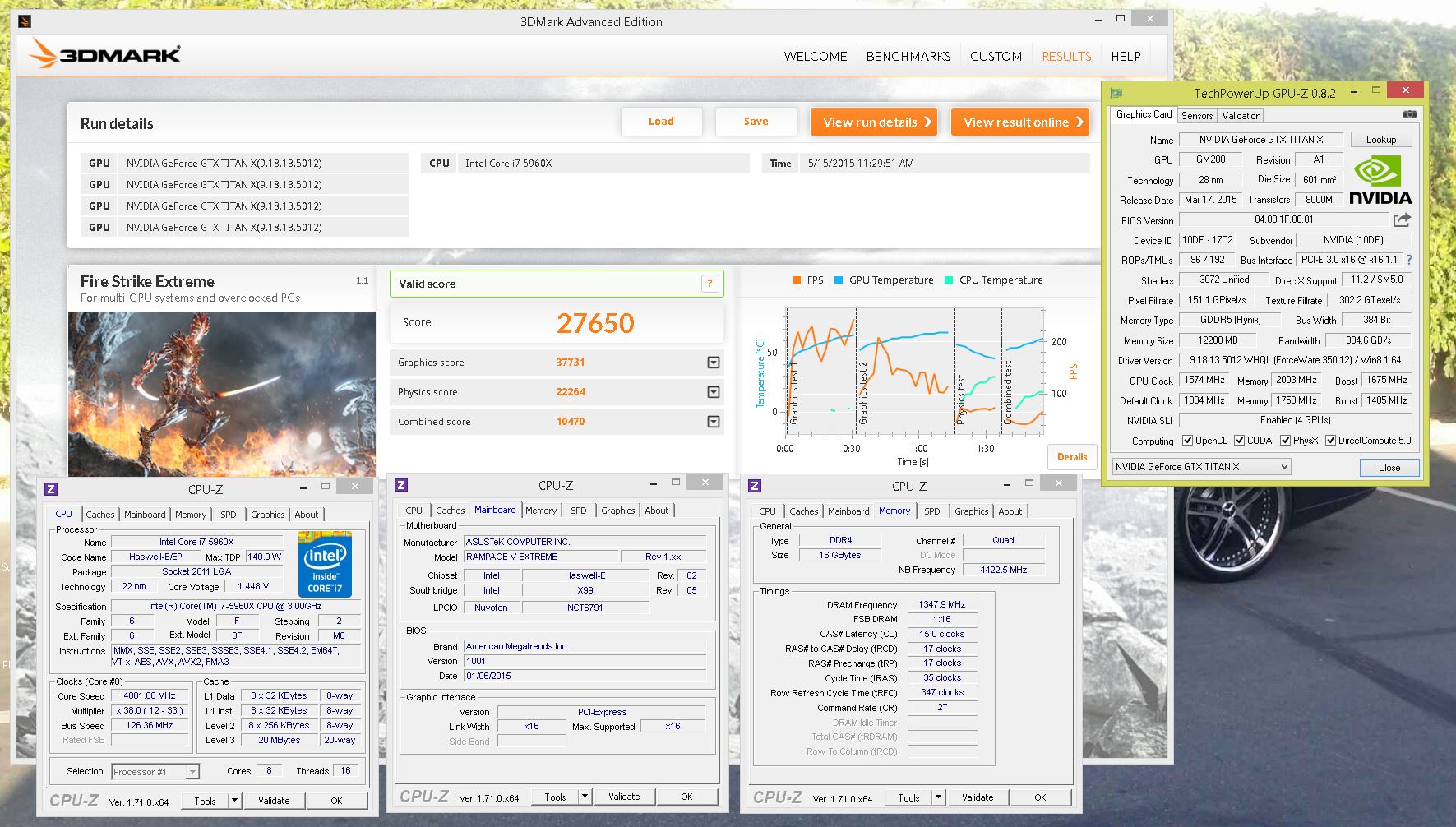Click Validate in the CPU-Z Memory window
The image size is (1456, 827).
point(978,797)
